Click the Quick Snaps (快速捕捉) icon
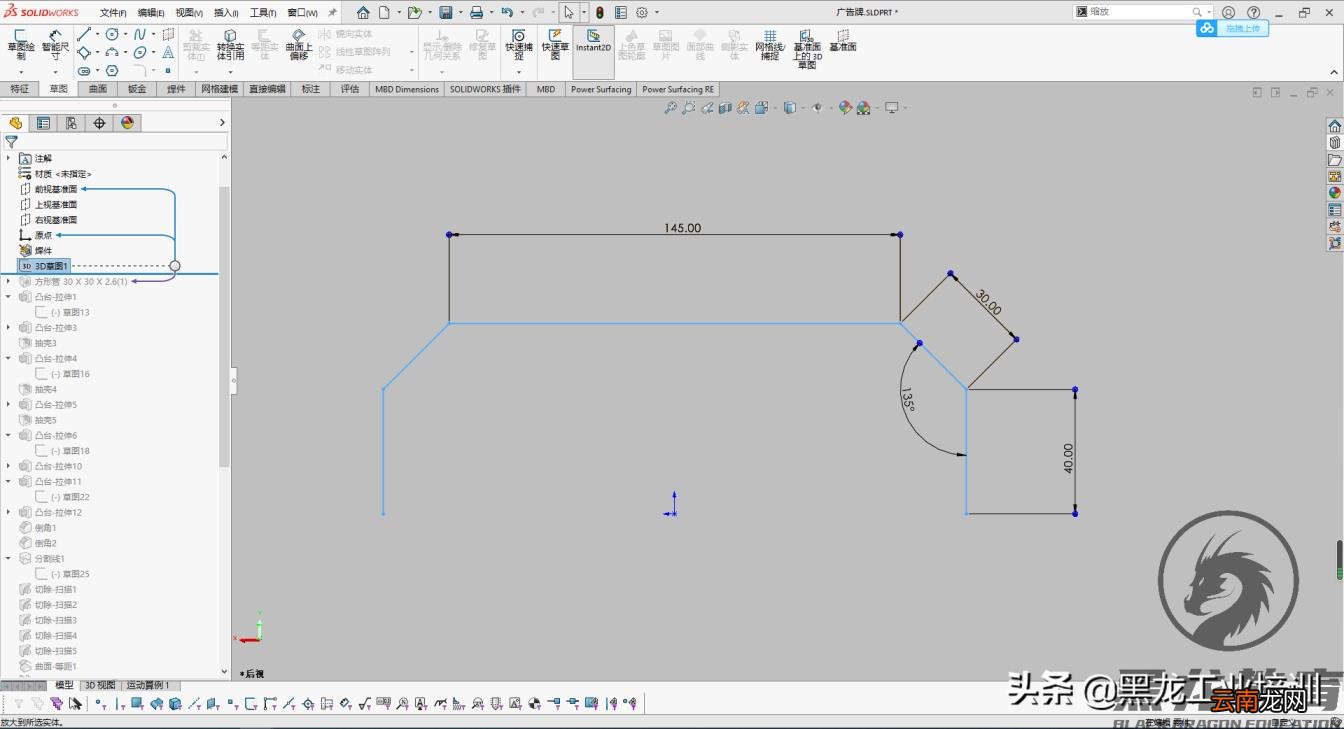This screenshot has width=1344, height=729. point(518,44)
